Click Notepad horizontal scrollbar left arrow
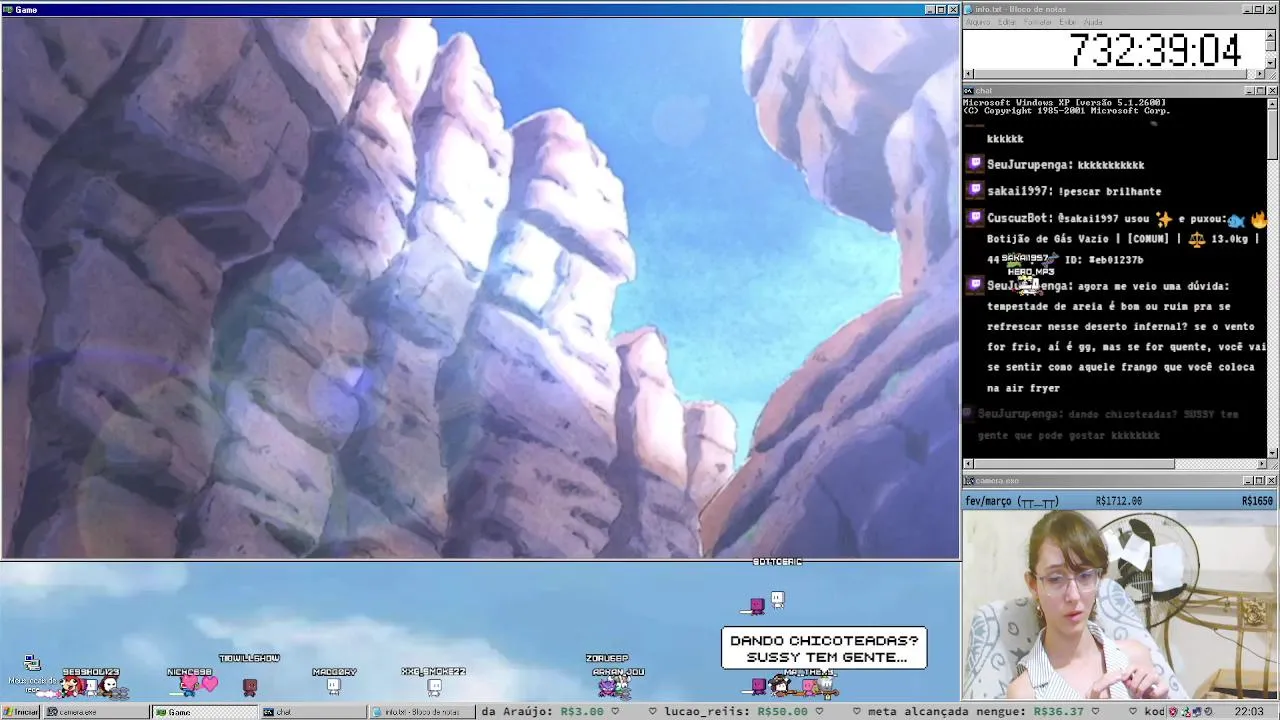This screenshot has height=720, width=1280. 968,74
